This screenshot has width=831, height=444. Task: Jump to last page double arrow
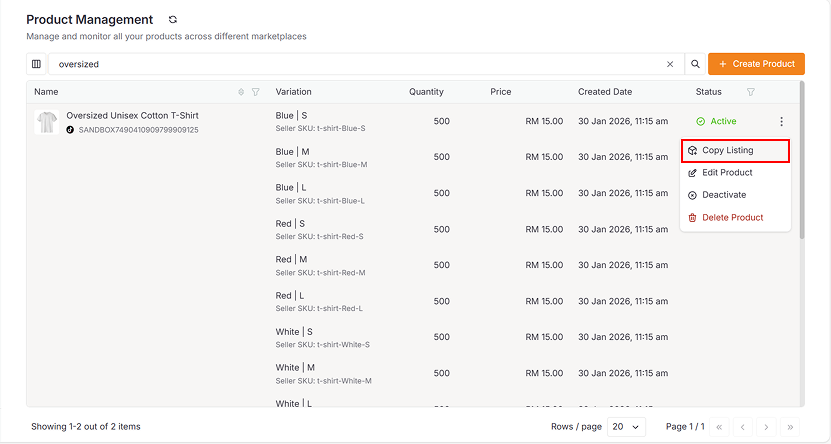(x=790, y=427)
